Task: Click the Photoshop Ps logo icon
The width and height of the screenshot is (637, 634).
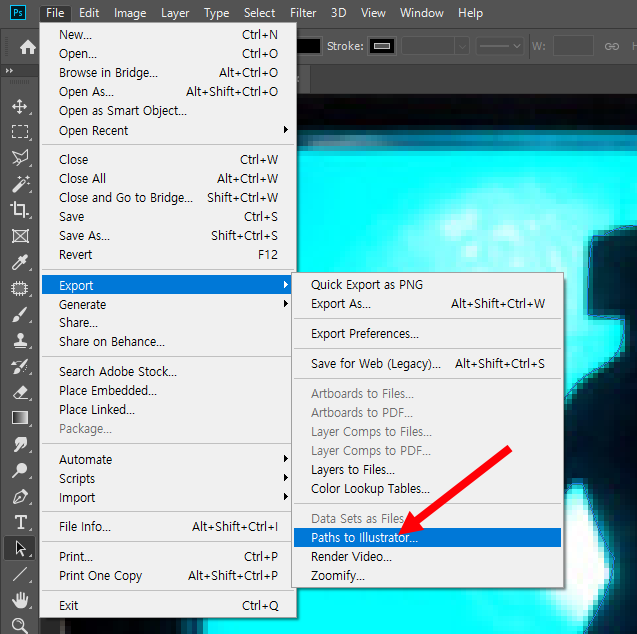Action: click(x=18, y=13)
